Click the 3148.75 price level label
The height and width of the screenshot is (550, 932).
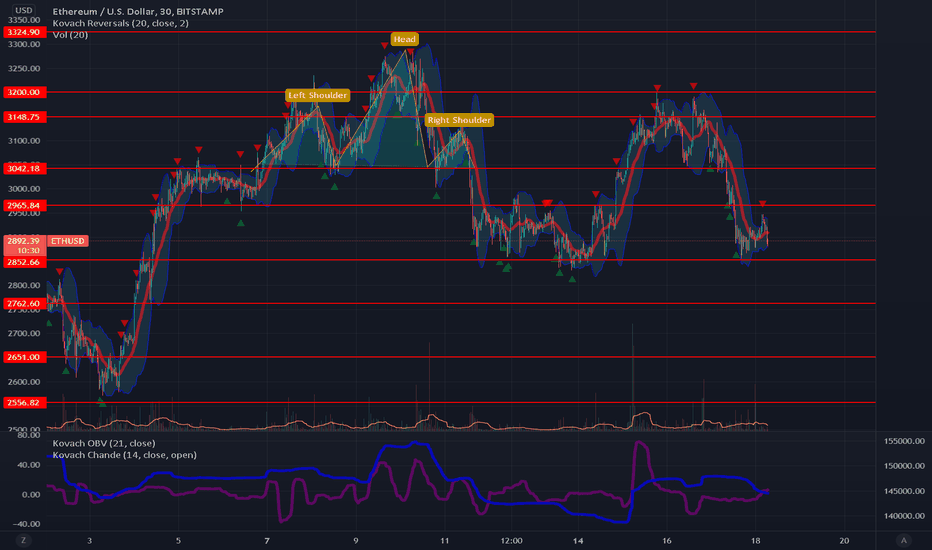pyautogui.click(x=24, y=117)
